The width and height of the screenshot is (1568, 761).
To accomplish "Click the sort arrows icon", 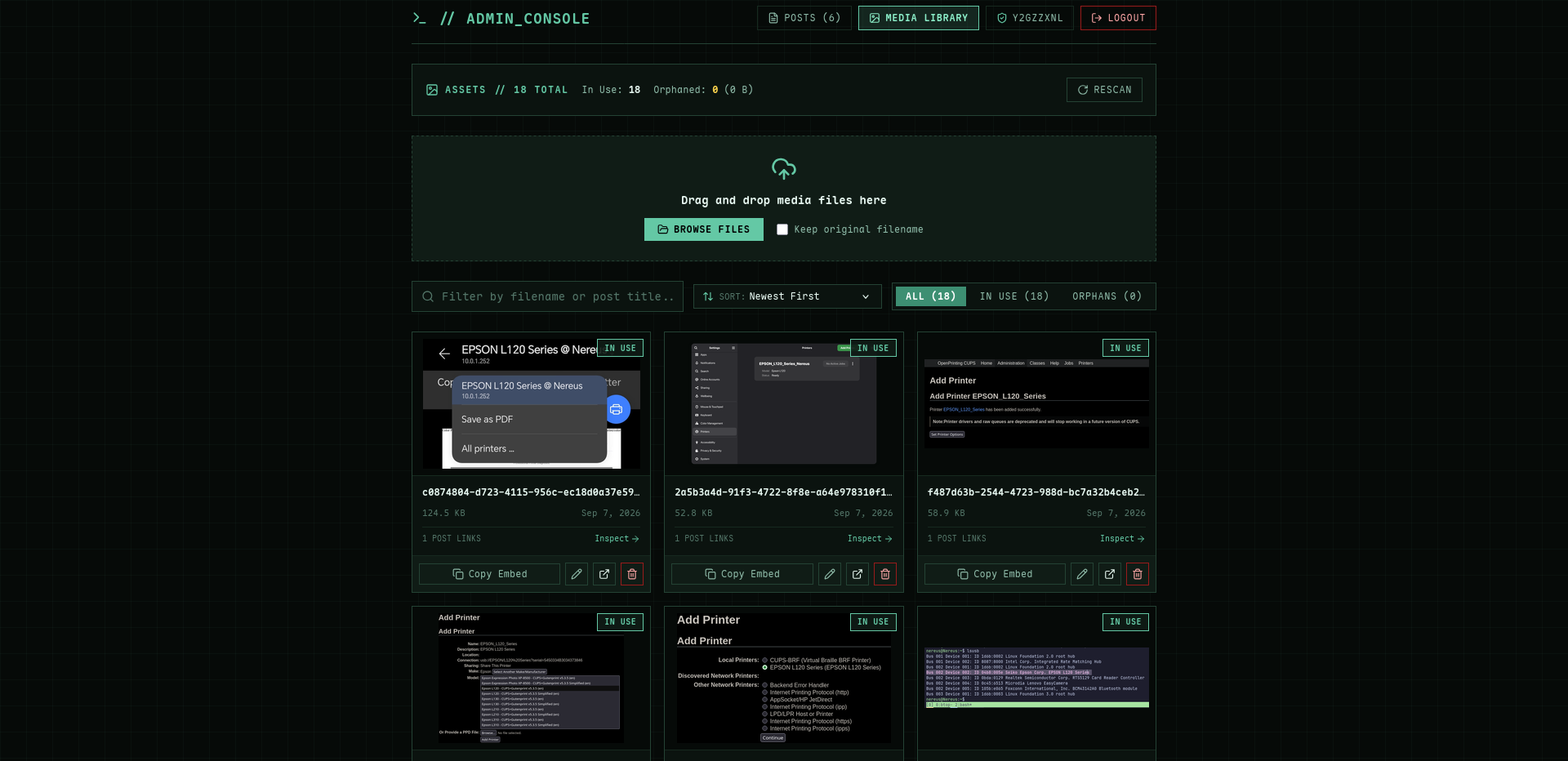I will click(x=708, y=296).
